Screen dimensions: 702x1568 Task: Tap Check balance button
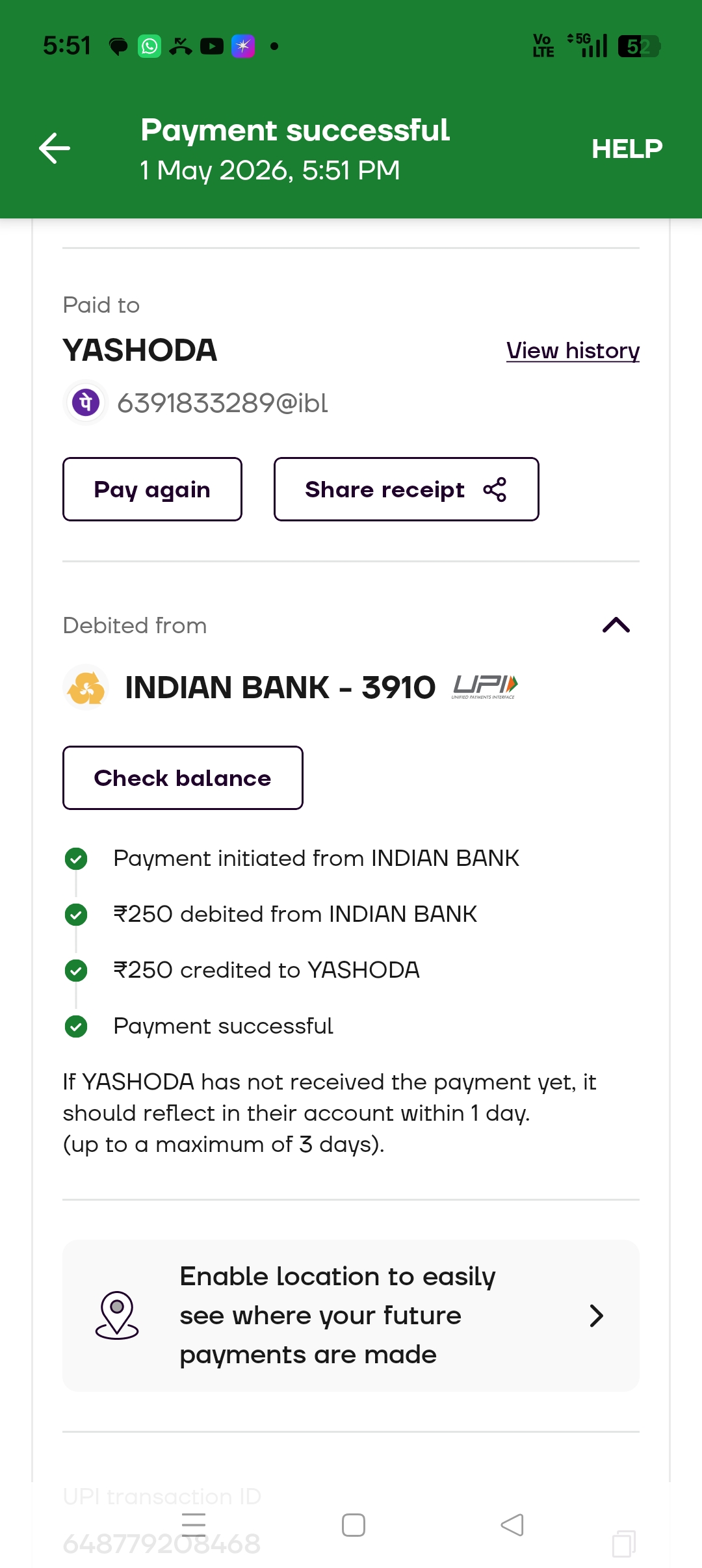click(183, 777)
